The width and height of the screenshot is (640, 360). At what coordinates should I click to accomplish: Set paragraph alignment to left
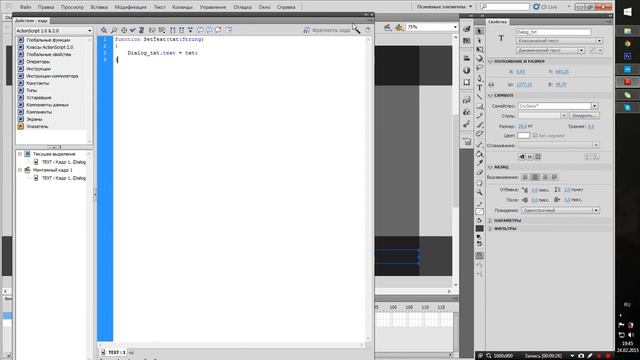(526, 177)
